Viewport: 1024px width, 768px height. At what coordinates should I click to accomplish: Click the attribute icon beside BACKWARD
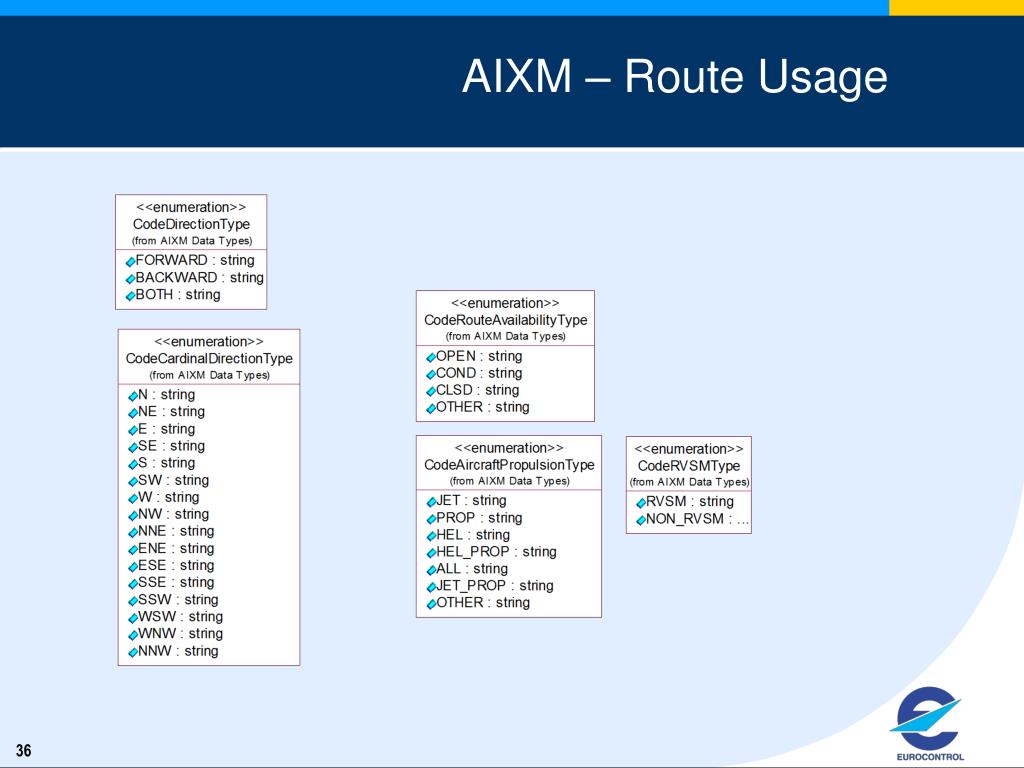point(130,279)
